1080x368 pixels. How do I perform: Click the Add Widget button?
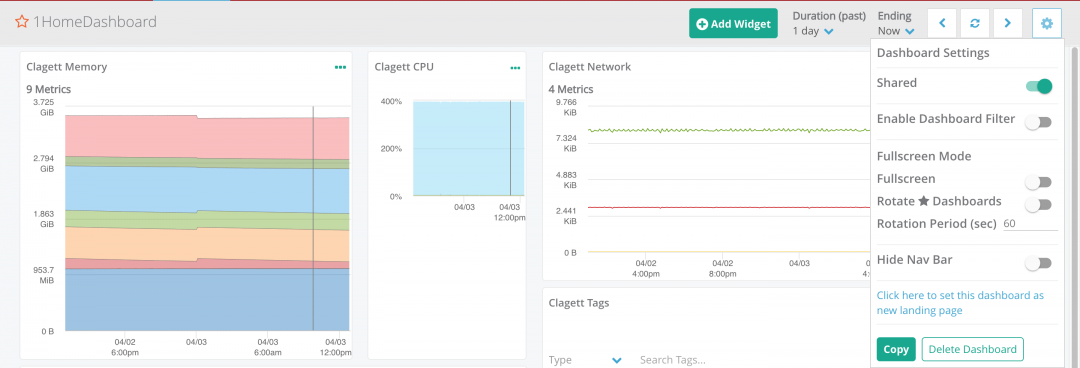click(x=733, y=23)
